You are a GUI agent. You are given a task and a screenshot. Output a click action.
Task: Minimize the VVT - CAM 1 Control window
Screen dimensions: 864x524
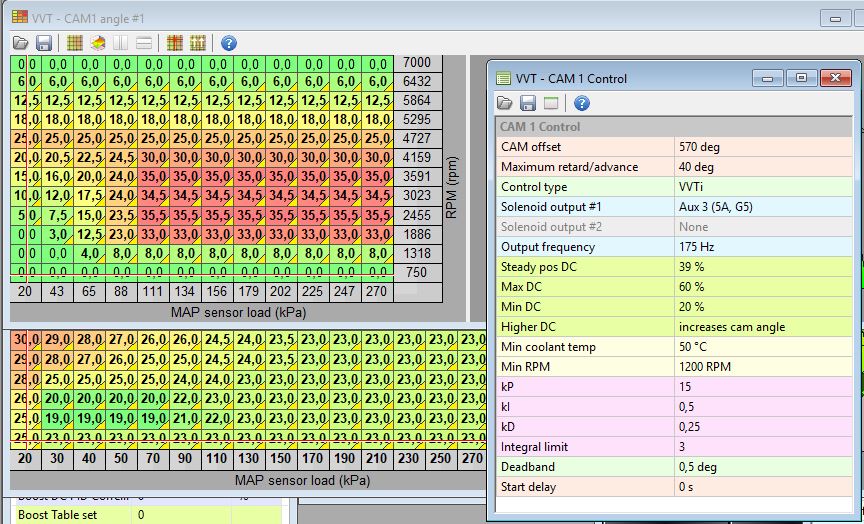768,77
